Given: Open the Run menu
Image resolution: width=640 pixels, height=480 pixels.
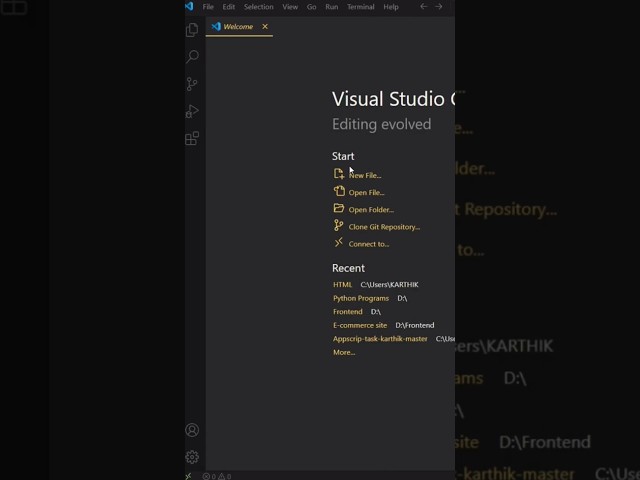Looking at the screenshot, I should tap(332, 7).
